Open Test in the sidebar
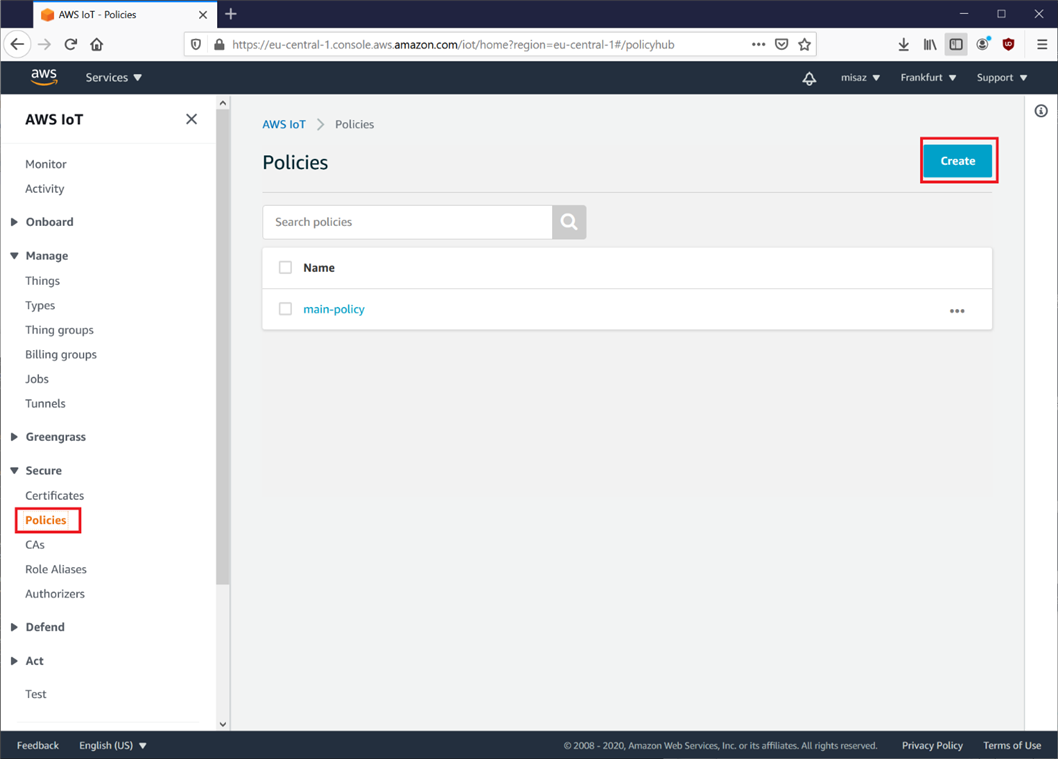The width and height of the screenshot is (1058, 759). (36, 694)
